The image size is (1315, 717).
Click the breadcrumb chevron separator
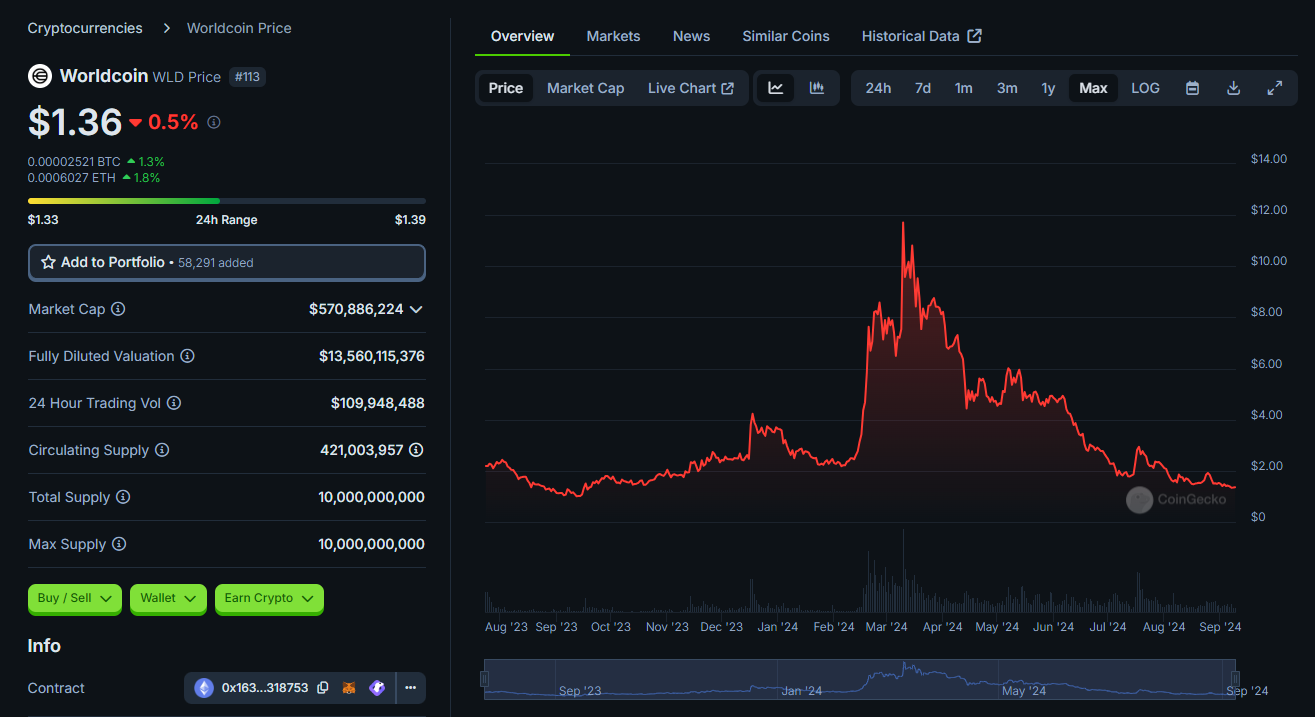pos(165,28)
